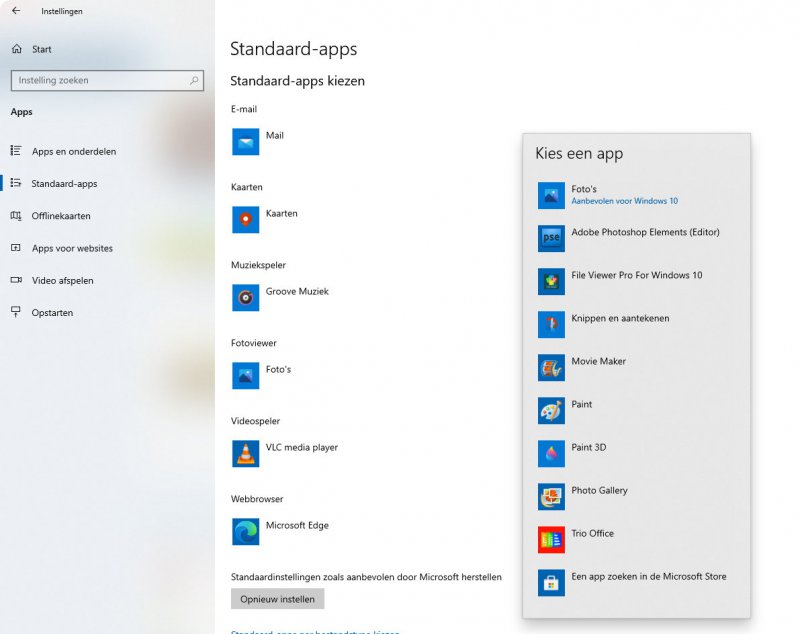Click the Groove Muziek app icon

245,298
